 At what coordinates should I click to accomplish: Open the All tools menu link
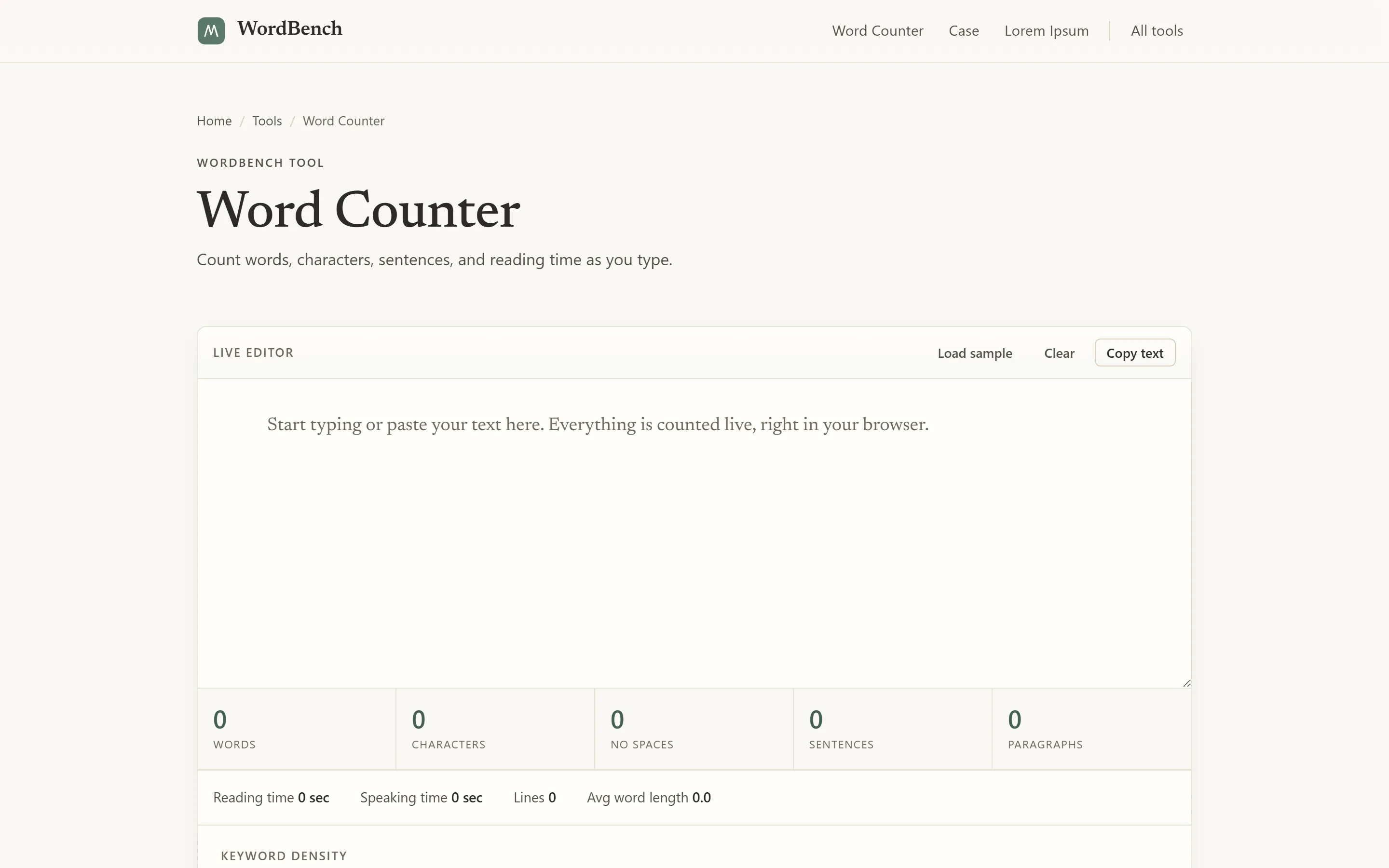tap(1157, 31)
